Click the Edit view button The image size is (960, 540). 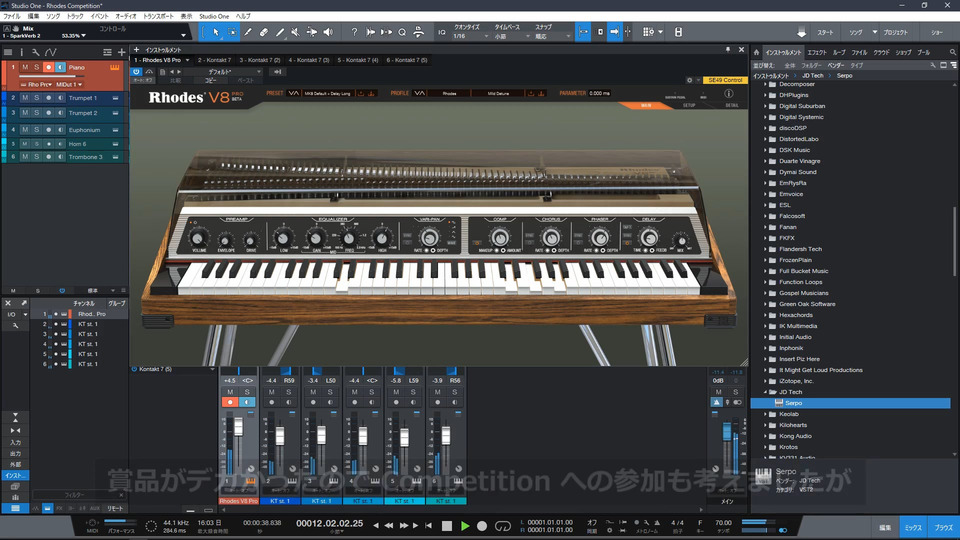click(885, 528)
